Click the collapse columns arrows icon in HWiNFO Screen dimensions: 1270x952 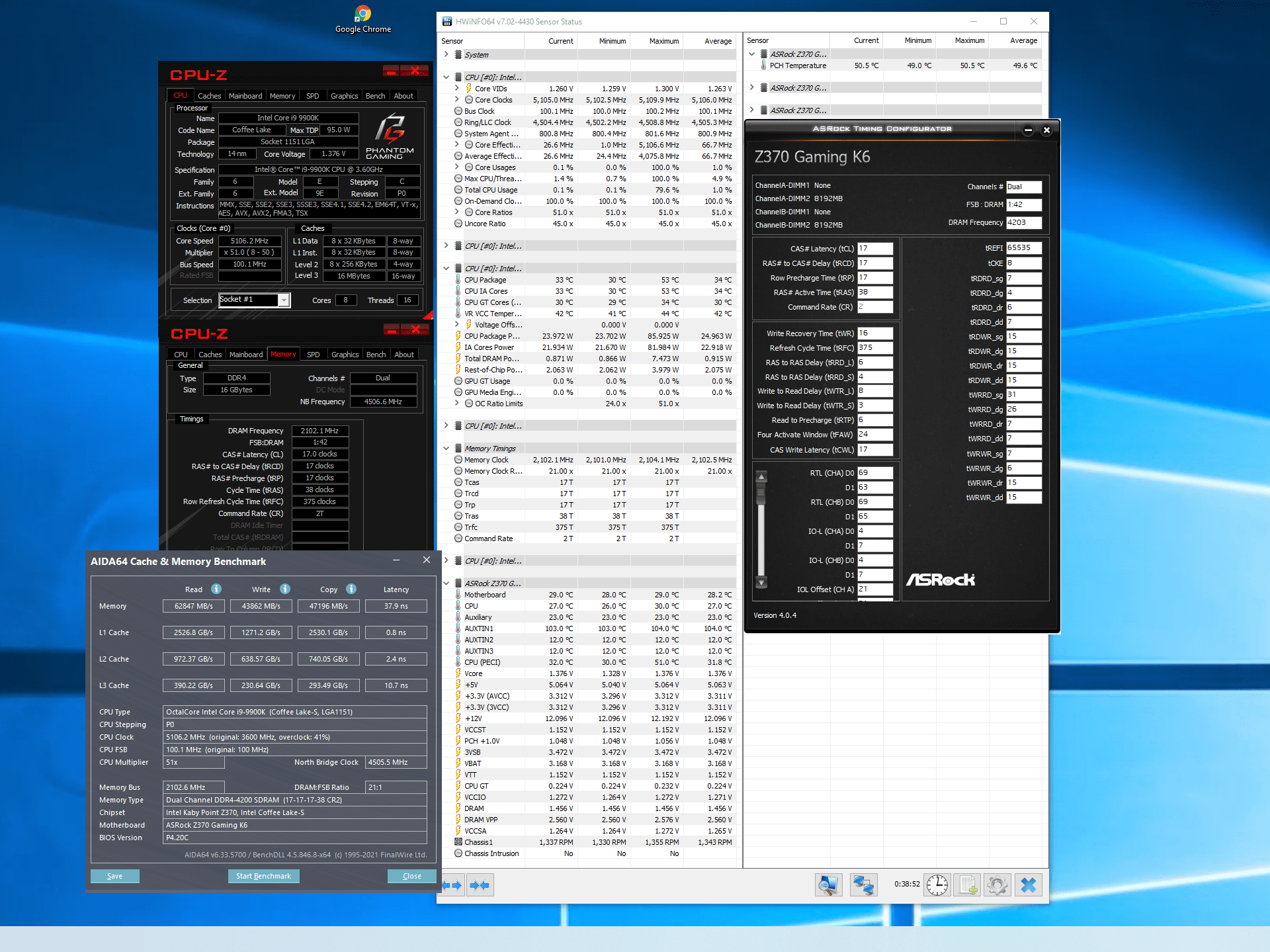coord(480,885)
